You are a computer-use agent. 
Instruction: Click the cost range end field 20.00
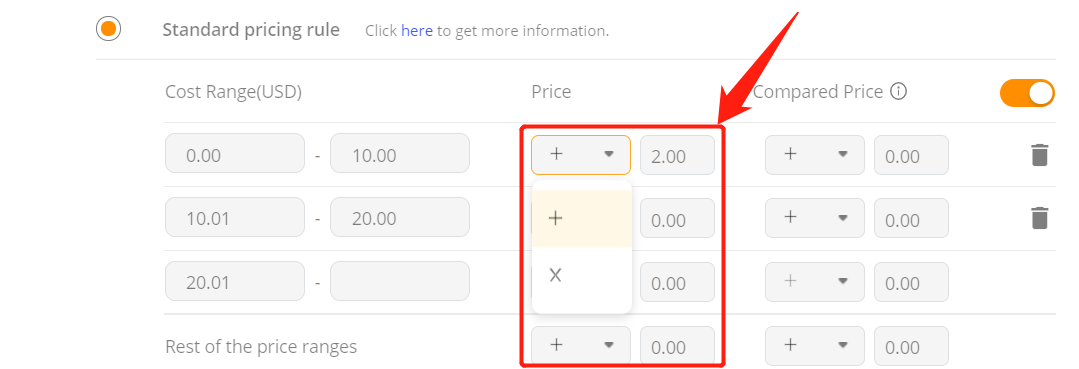click(400, 218)
